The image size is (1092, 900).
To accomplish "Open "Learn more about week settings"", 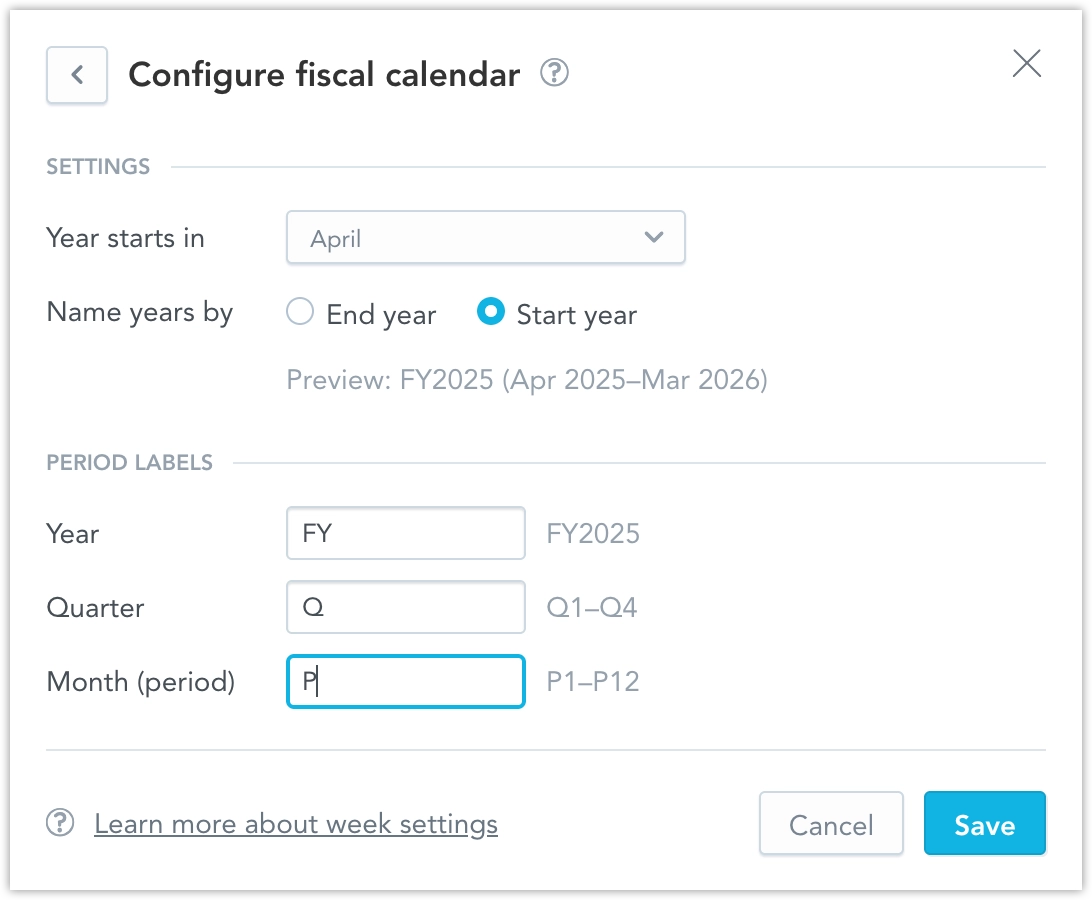I will click(296, 823).
